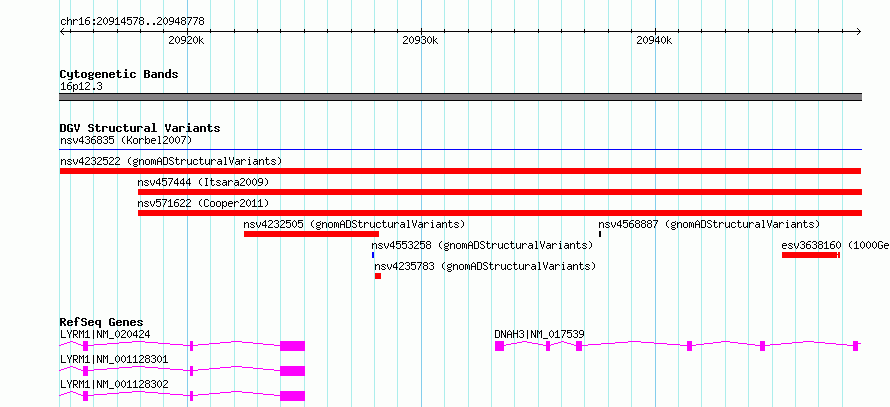Open the DNAH3|NM_017539 gene label
The height and width of the screenshot is (407, 890).
click(539, 334)
